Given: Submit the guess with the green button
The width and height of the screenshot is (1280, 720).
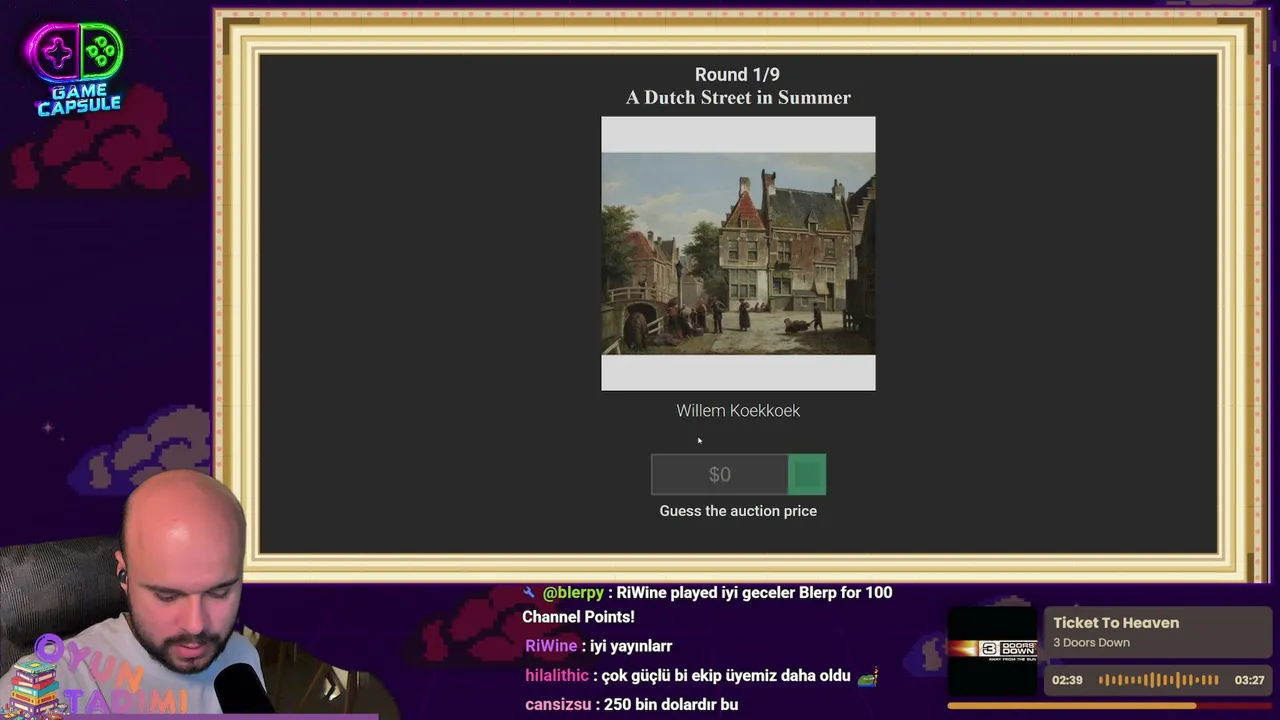Looking at the screenshot, I should click(807, 474).
